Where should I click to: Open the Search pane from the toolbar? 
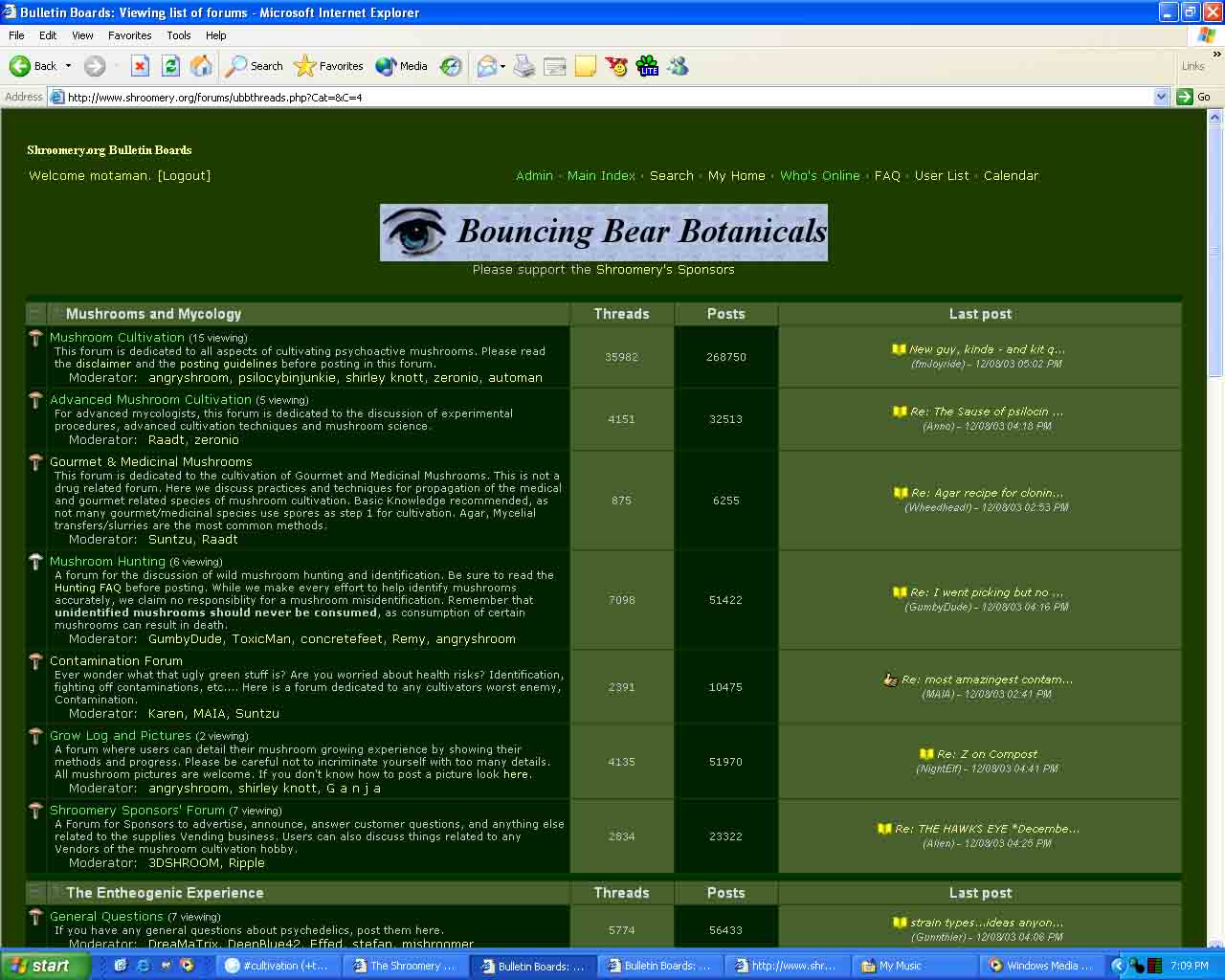tap(255, 66)
